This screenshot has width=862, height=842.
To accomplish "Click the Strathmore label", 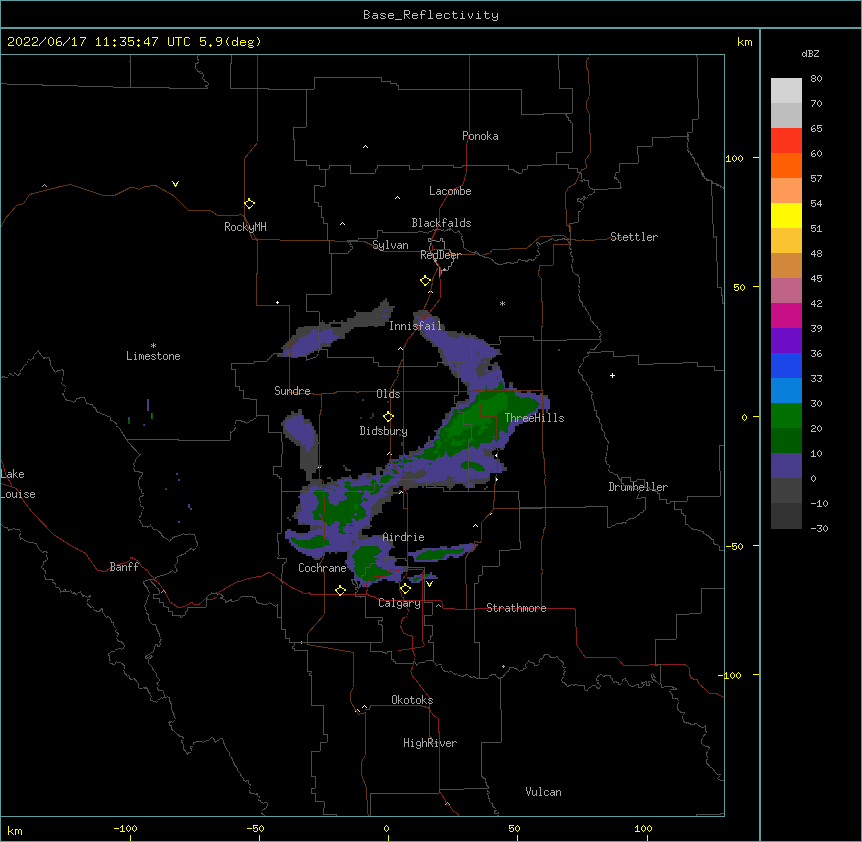I will 516,608.
